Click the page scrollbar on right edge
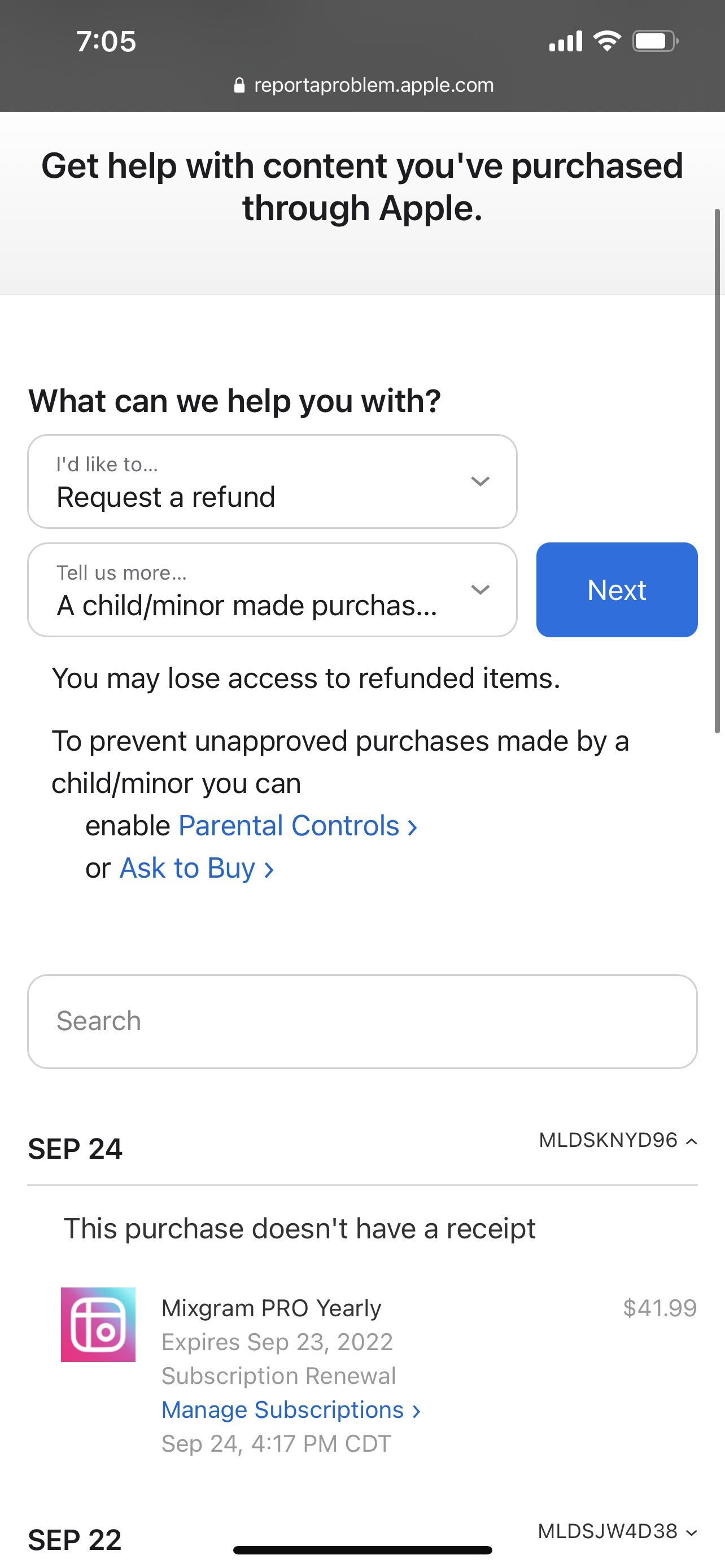725x1568 pixels. pyautogui.click(x=717, y=471)
